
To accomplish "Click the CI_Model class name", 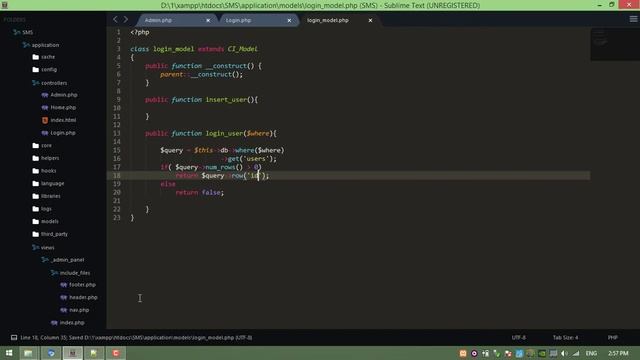I will point(242,49).
